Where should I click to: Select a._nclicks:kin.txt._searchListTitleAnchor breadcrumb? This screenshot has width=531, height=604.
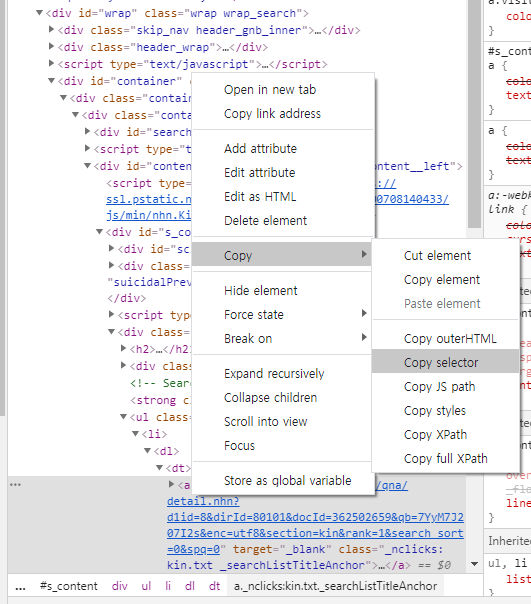coord(335,586)
